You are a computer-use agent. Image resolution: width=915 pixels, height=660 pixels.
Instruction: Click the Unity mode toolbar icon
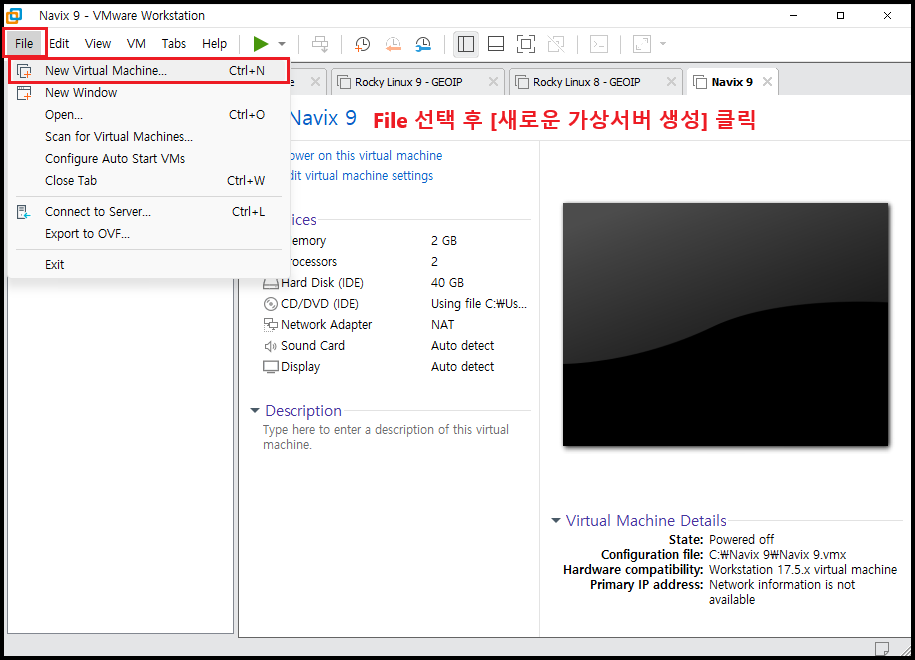coord(556,44)
